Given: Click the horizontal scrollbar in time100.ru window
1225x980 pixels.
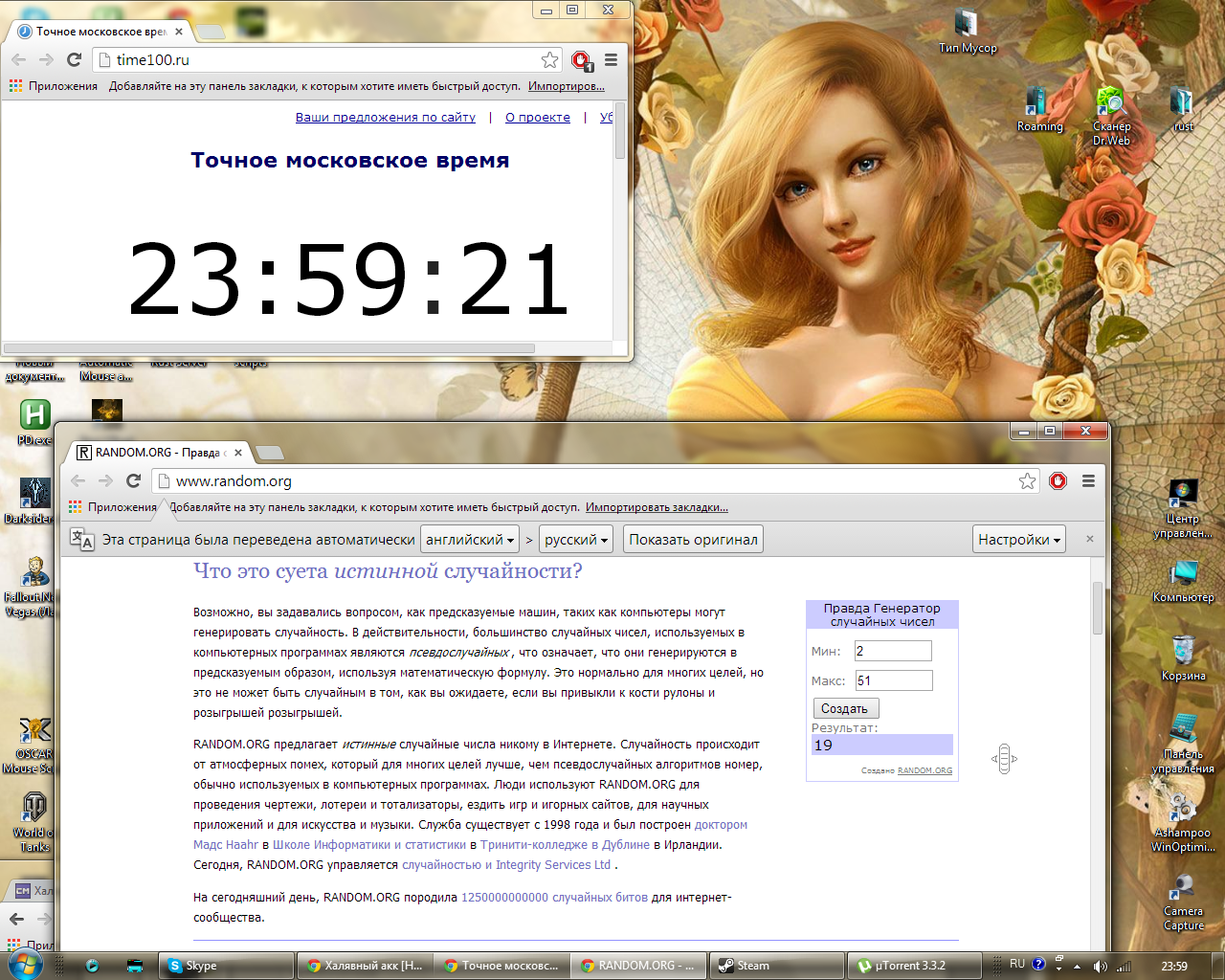Looking at the screenshot, I should pos(269,348).
